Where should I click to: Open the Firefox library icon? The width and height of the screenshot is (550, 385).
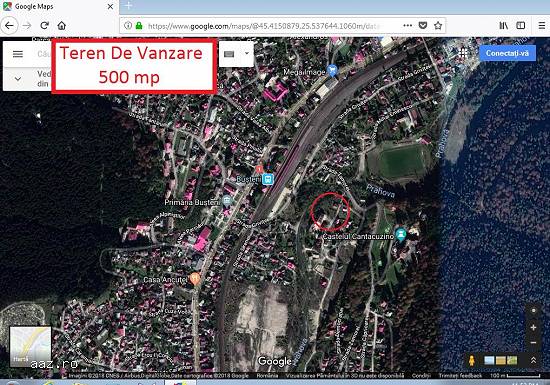(504, 26)
